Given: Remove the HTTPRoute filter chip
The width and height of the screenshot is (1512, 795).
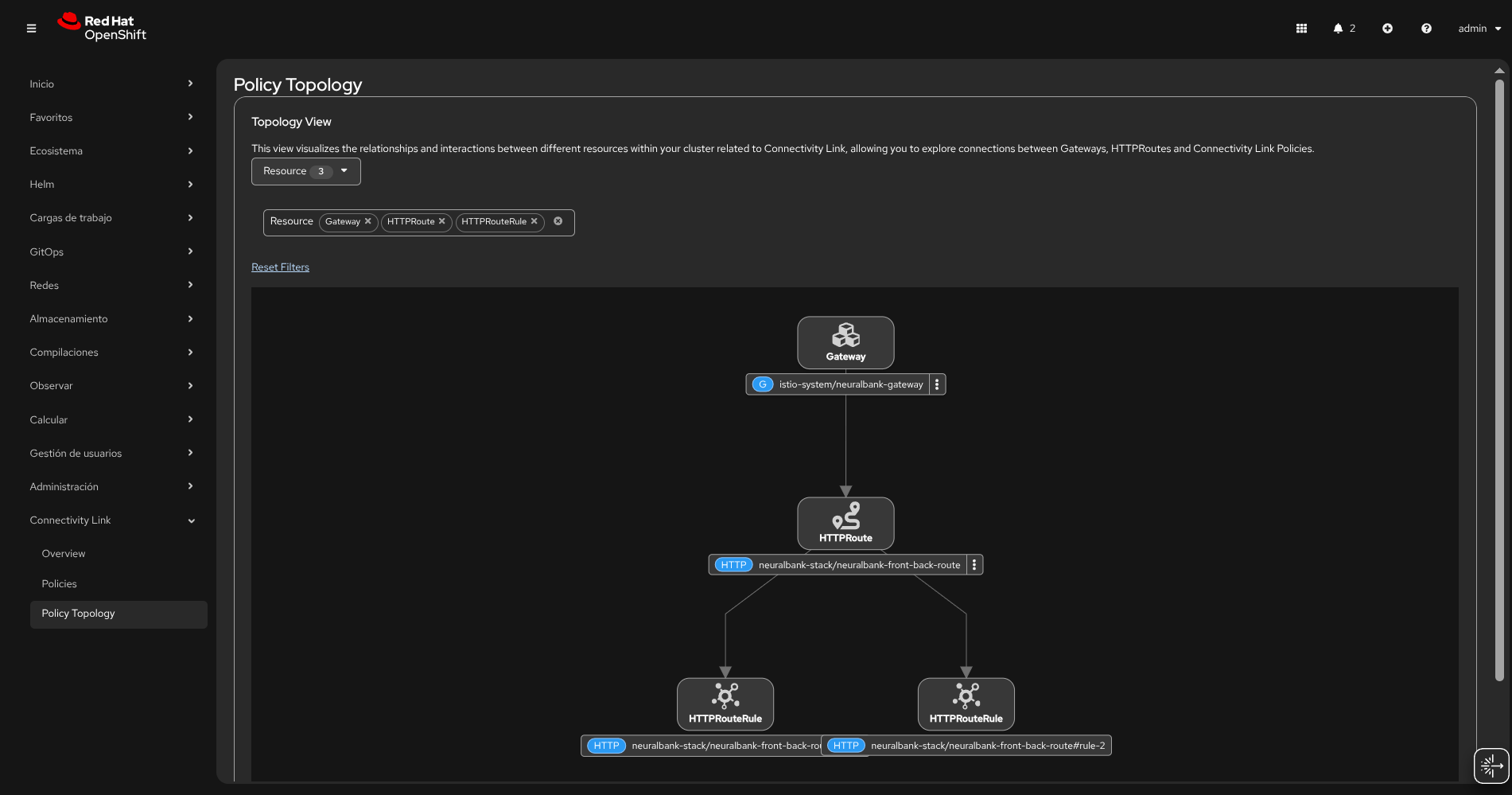Looking at the screenshot, I should coord(442,221).
